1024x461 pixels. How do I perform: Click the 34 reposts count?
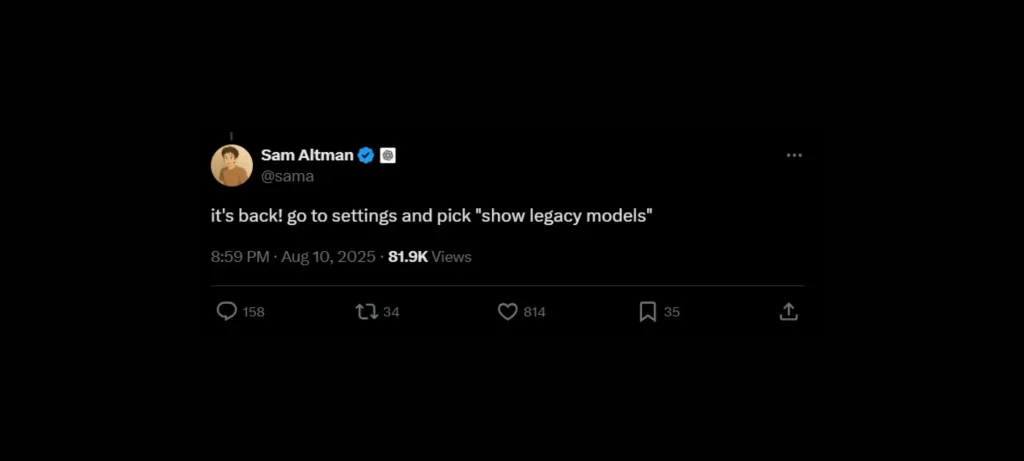point(391,312)
